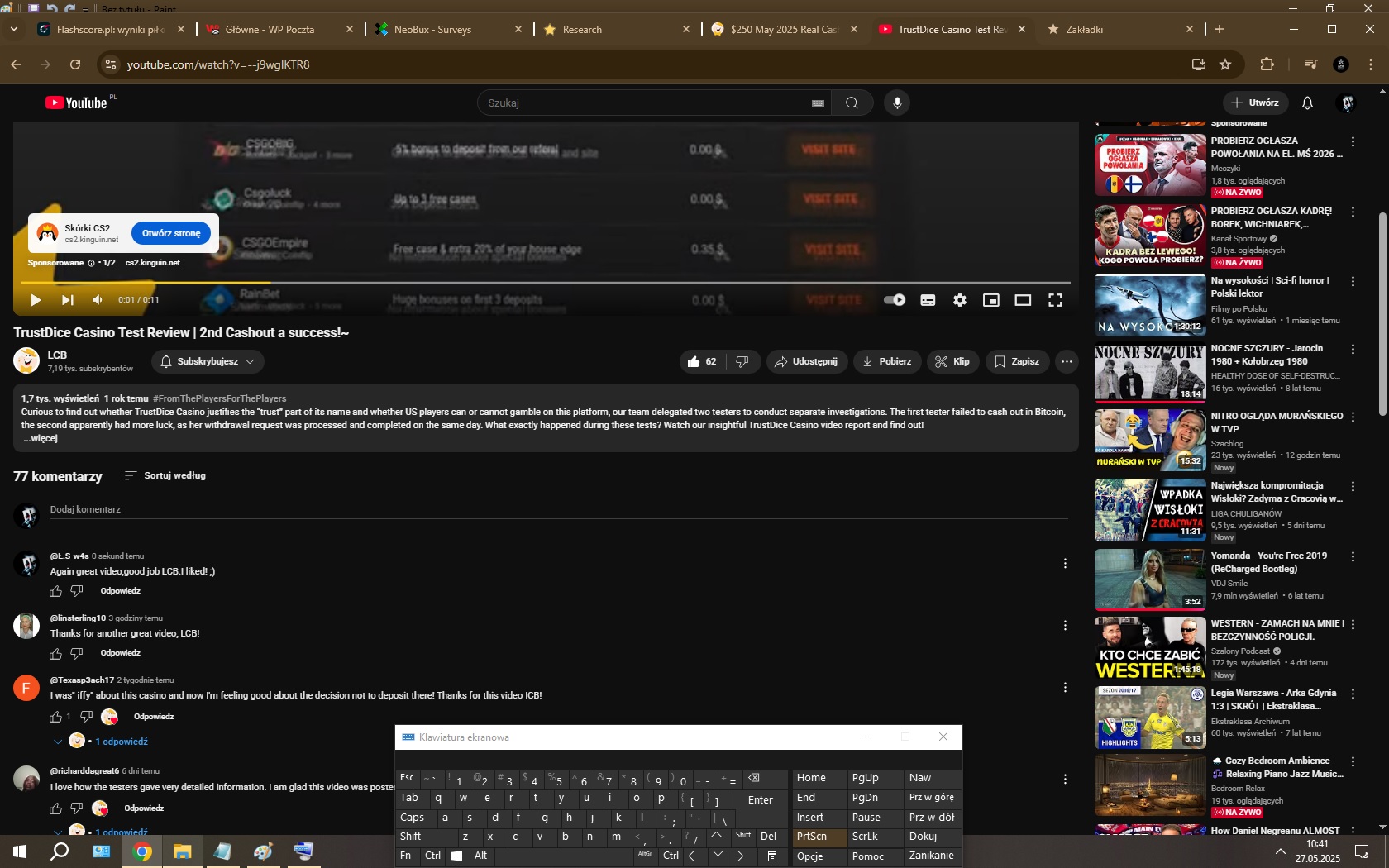The image size is (1389, 868).
Task: Open menu for Yomanda recommended video
Action: 1353,557
